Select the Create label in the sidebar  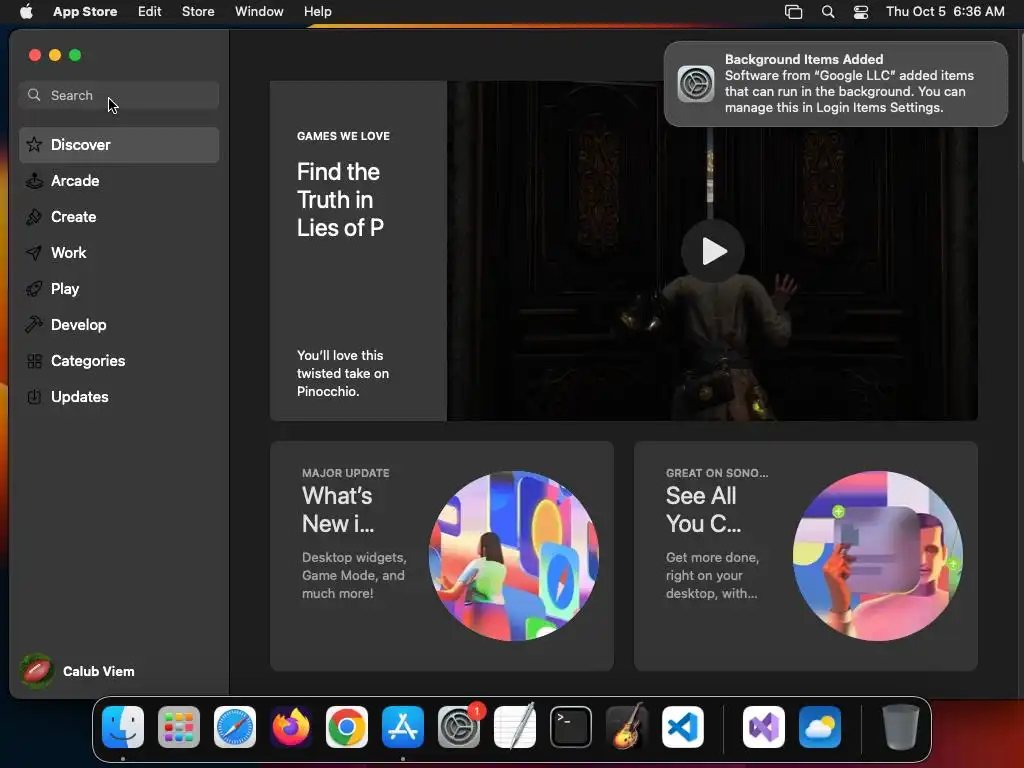74,217
